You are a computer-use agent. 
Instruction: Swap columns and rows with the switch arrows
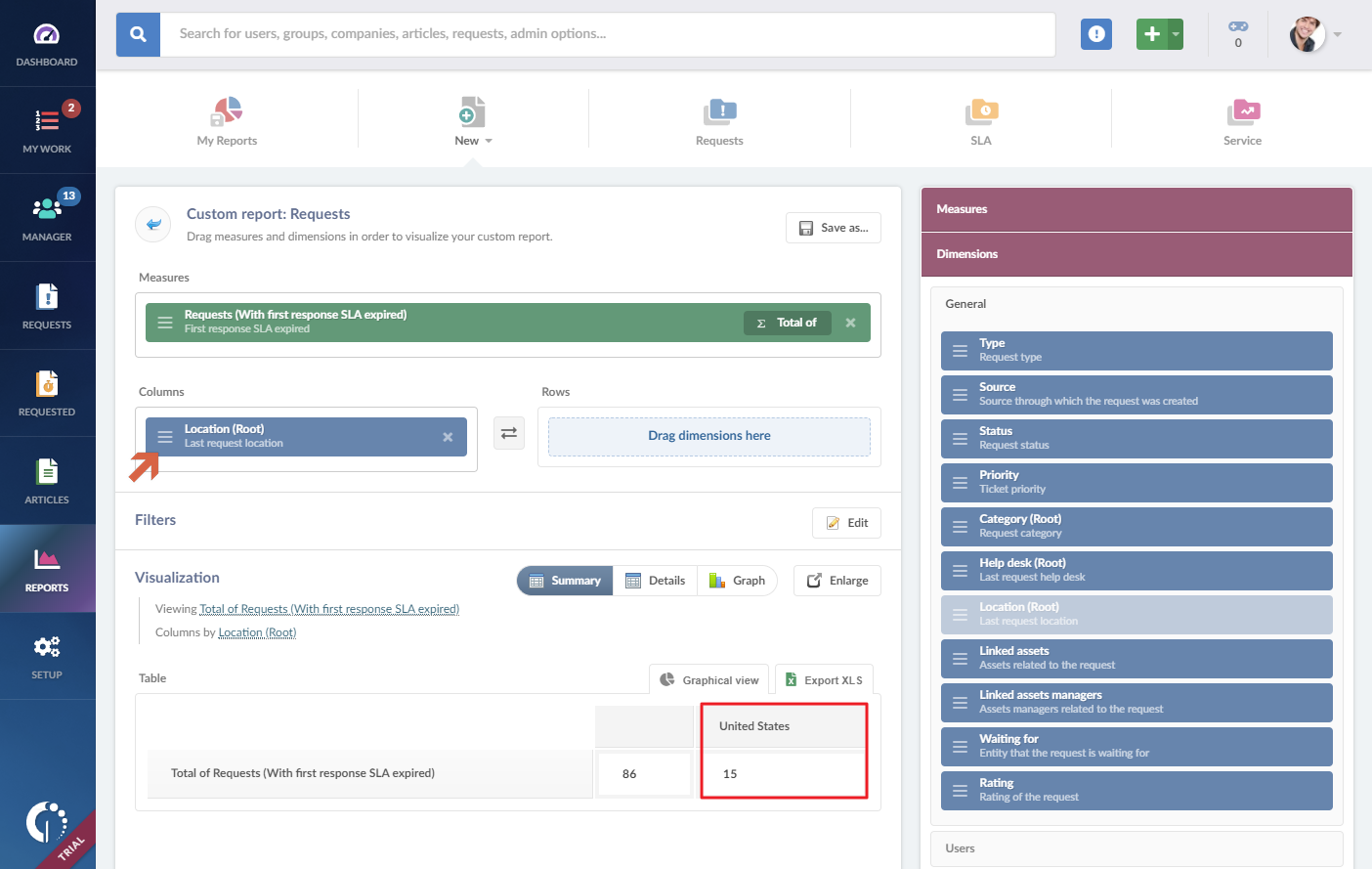508,432
